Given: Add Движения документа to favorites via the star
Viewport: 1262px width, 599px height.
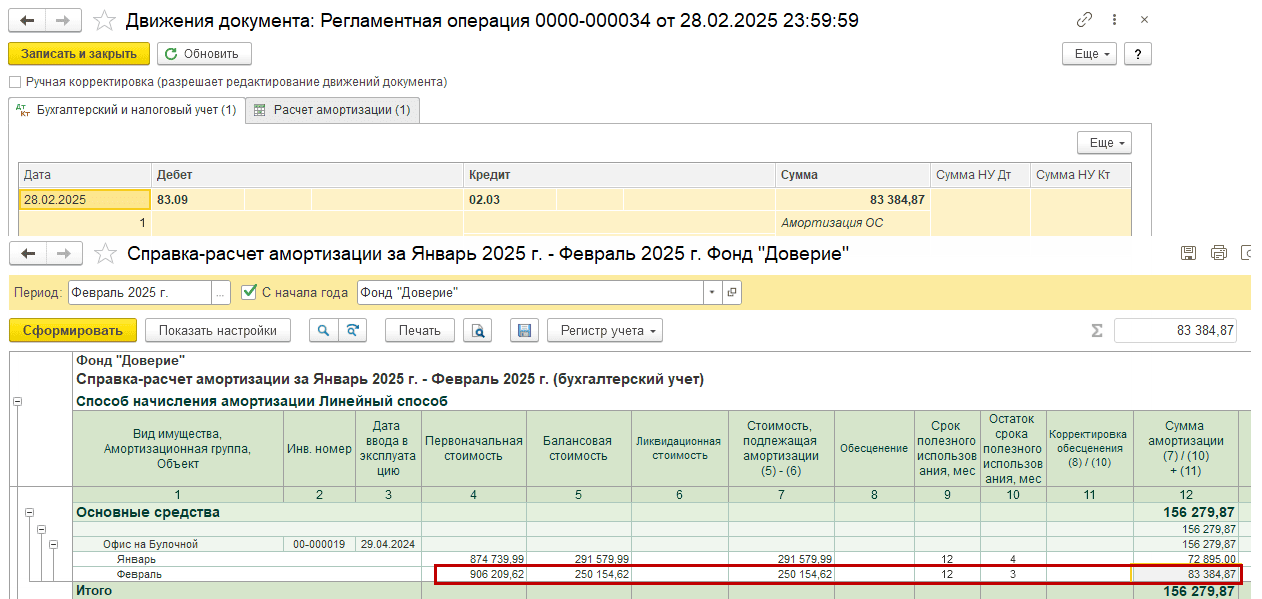Looking at the screenshot, I should (102, 20).
